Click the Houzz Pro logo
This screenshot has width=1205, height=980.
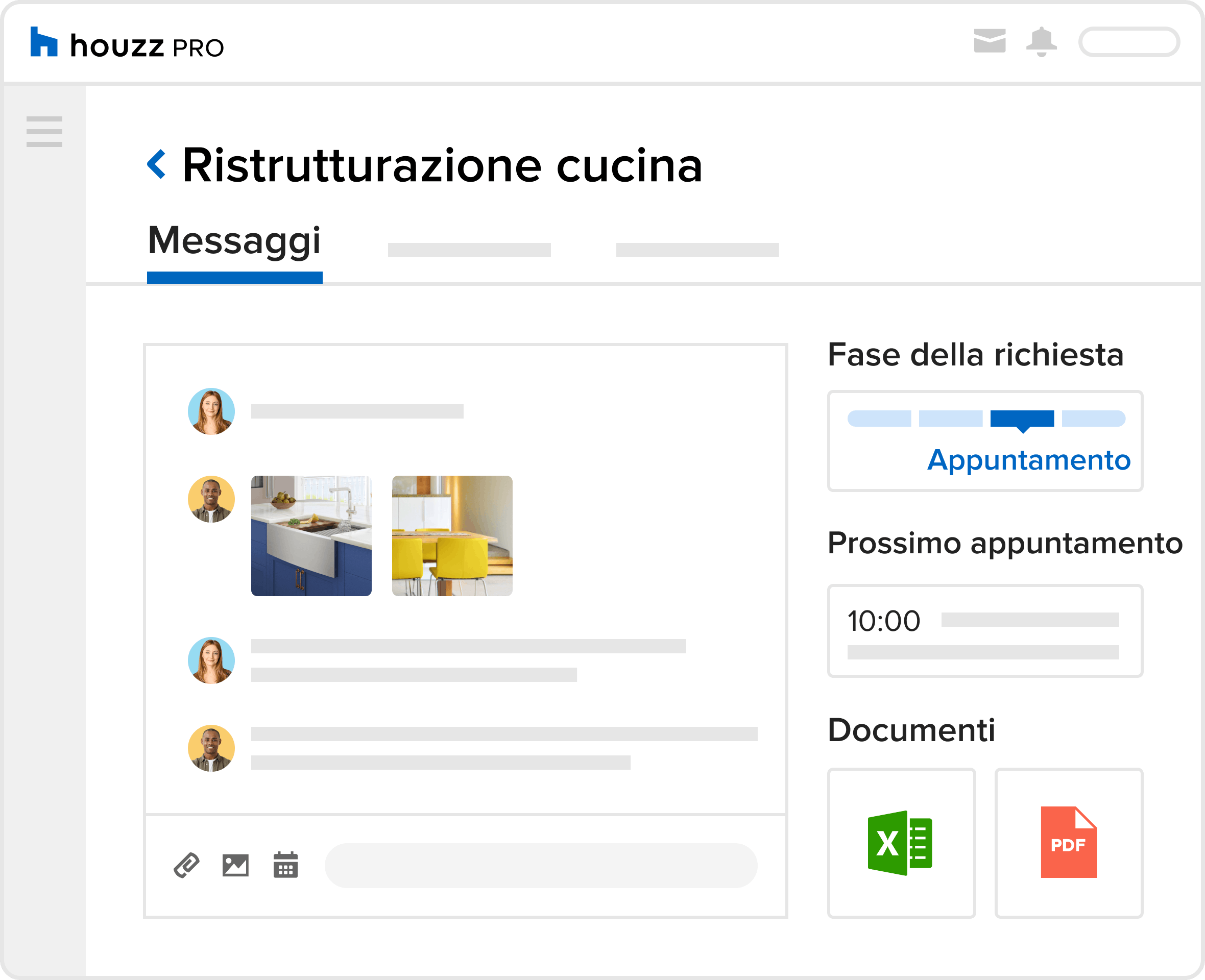coord(127,43)
